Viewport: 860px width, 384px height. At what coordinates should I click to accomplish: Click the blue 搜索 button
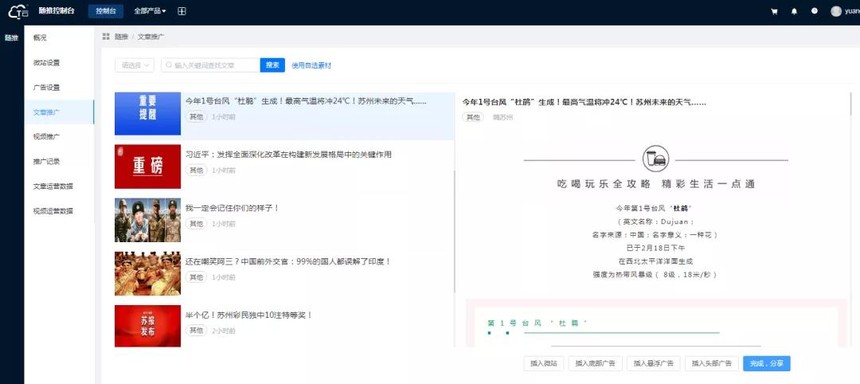pos(273,65)
